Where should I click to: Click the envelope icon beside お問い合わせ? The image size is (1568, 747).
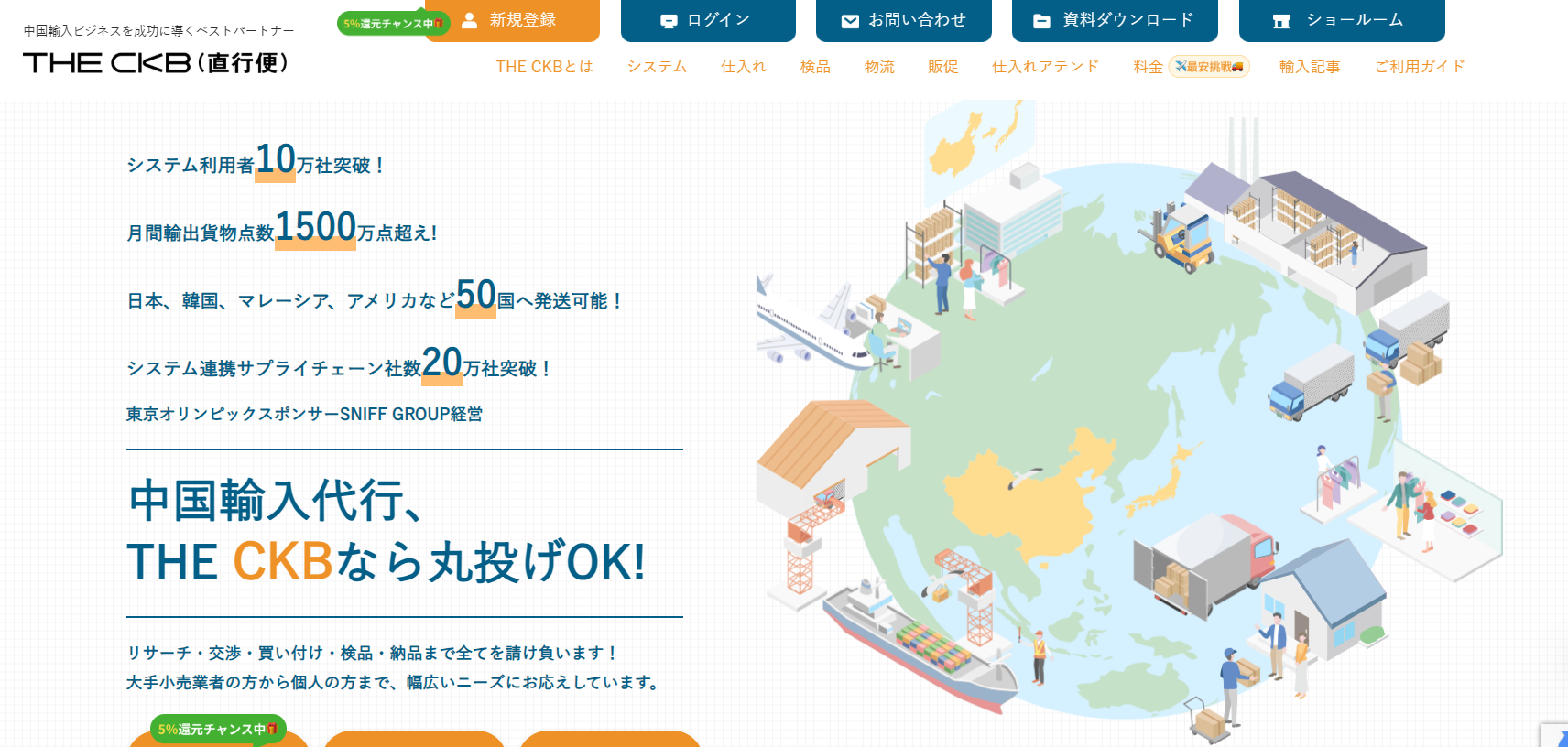[x=850, y=21]
